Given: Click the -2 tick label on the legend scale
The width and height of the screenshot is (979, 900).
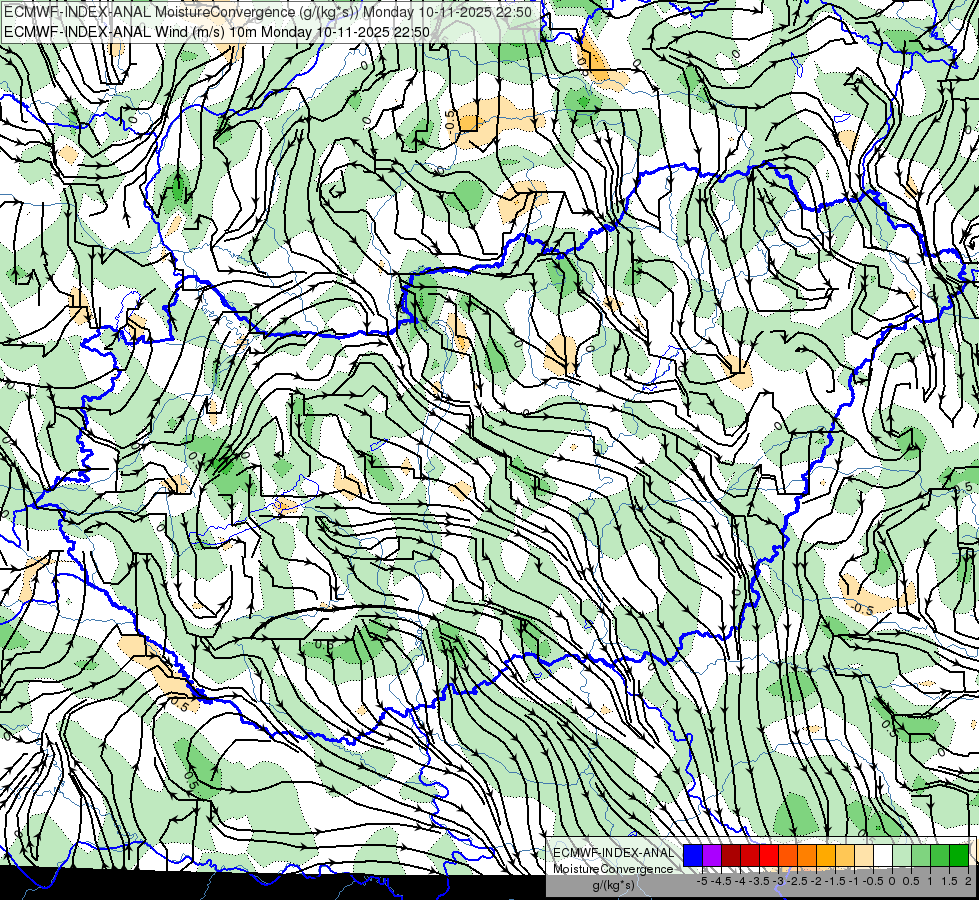Looking at the screenshot, I should click(817, 881).
